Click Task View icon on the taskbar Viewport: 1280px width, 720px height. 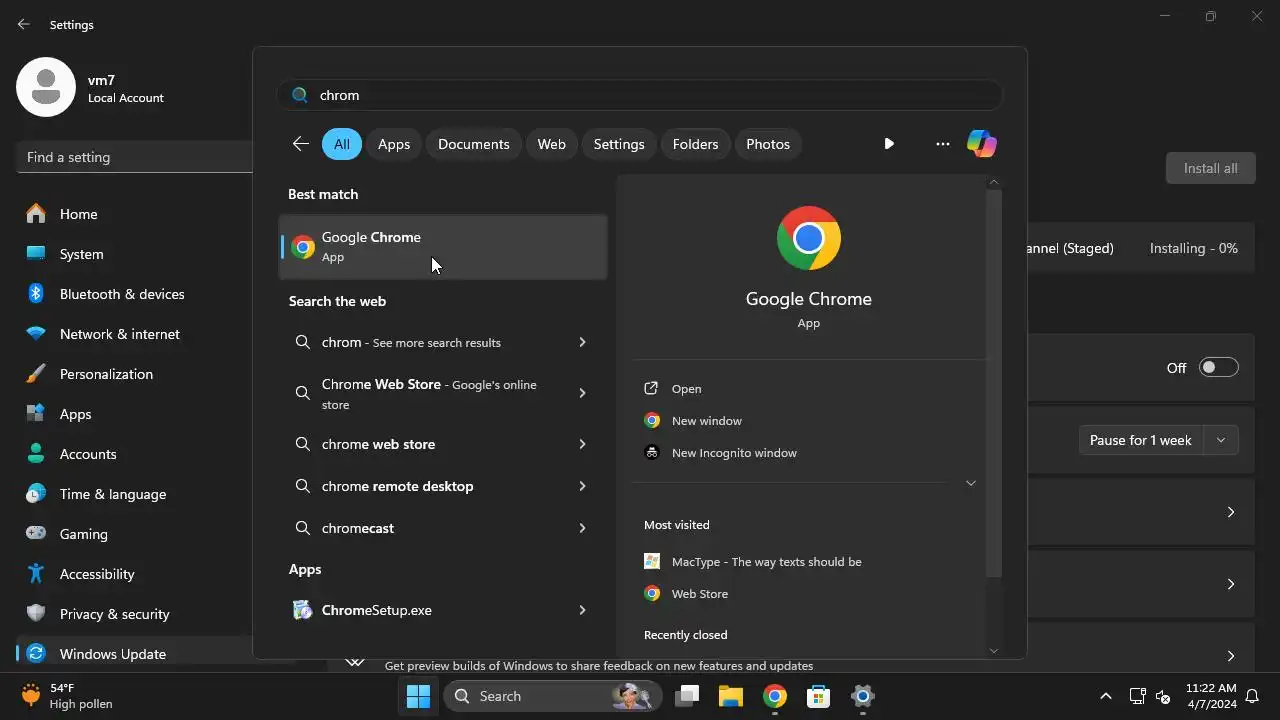tap(687, 696)
